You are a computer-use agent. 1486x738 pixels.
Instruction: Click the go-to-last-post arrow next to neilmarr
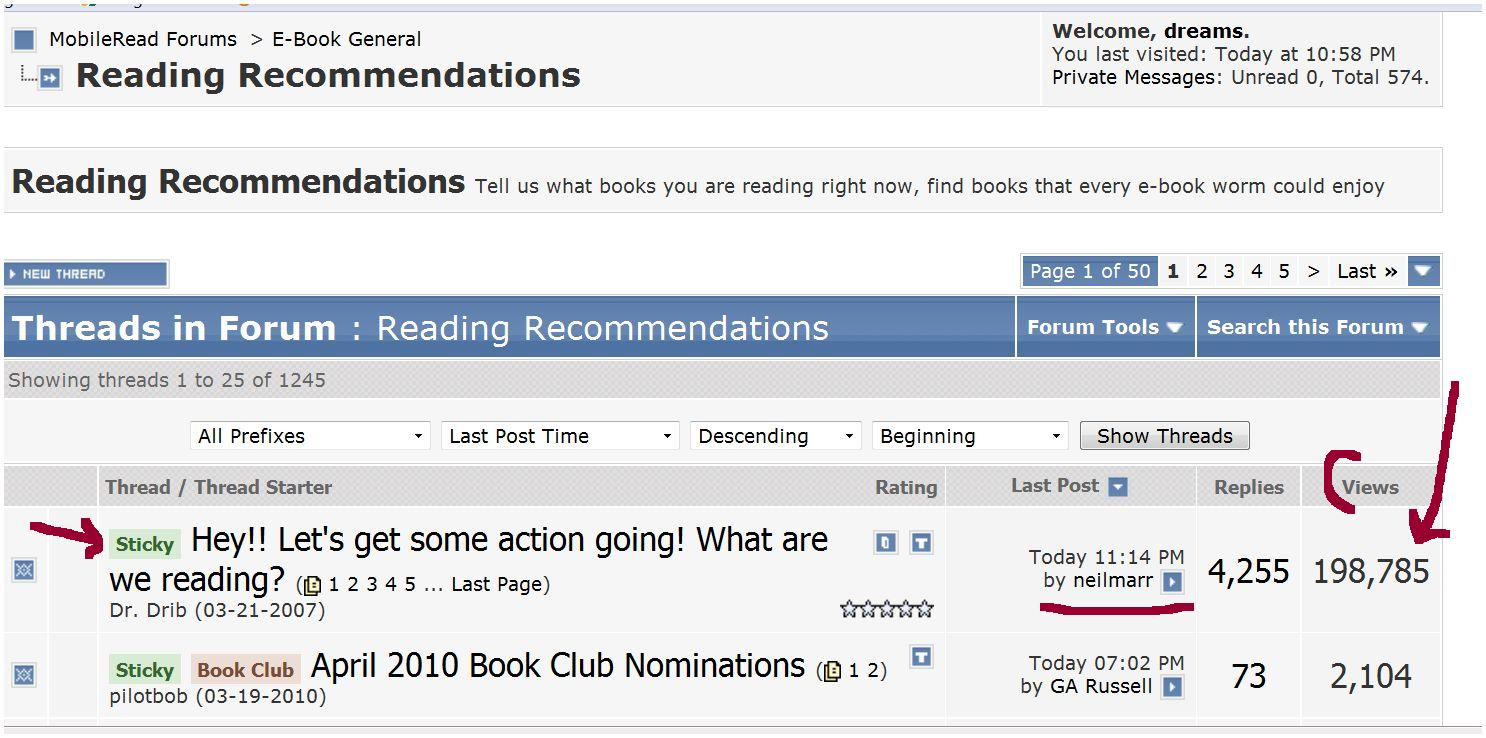point(1173,581)
